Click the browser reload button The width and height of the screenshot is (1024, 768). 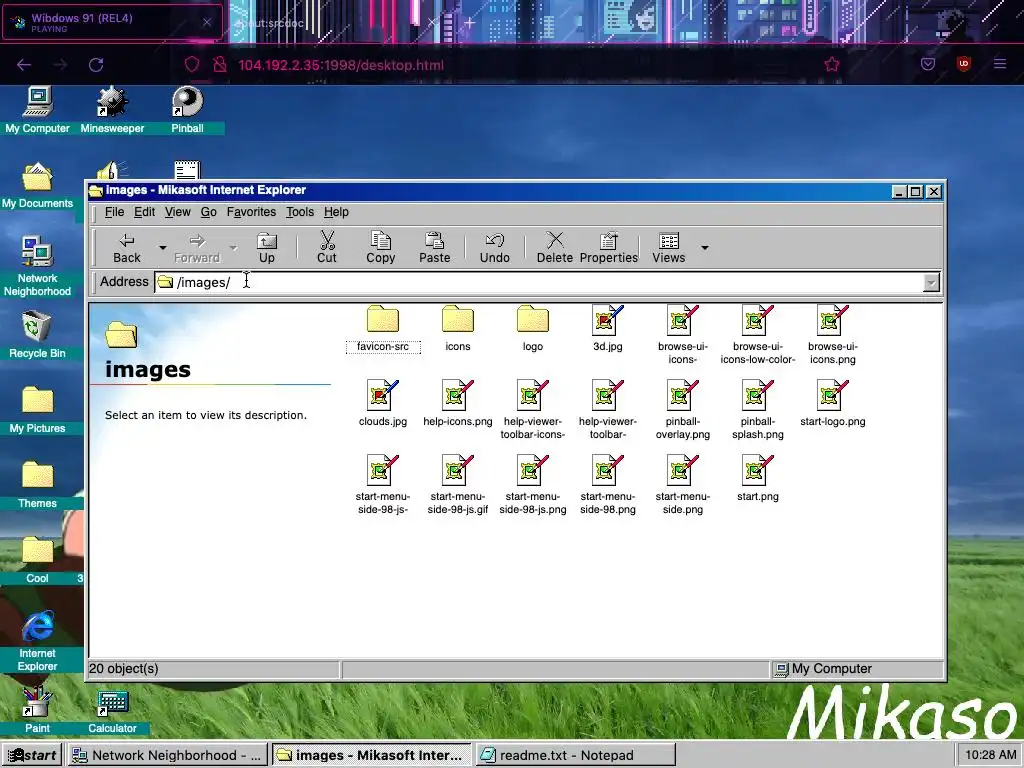pos(96,65)
